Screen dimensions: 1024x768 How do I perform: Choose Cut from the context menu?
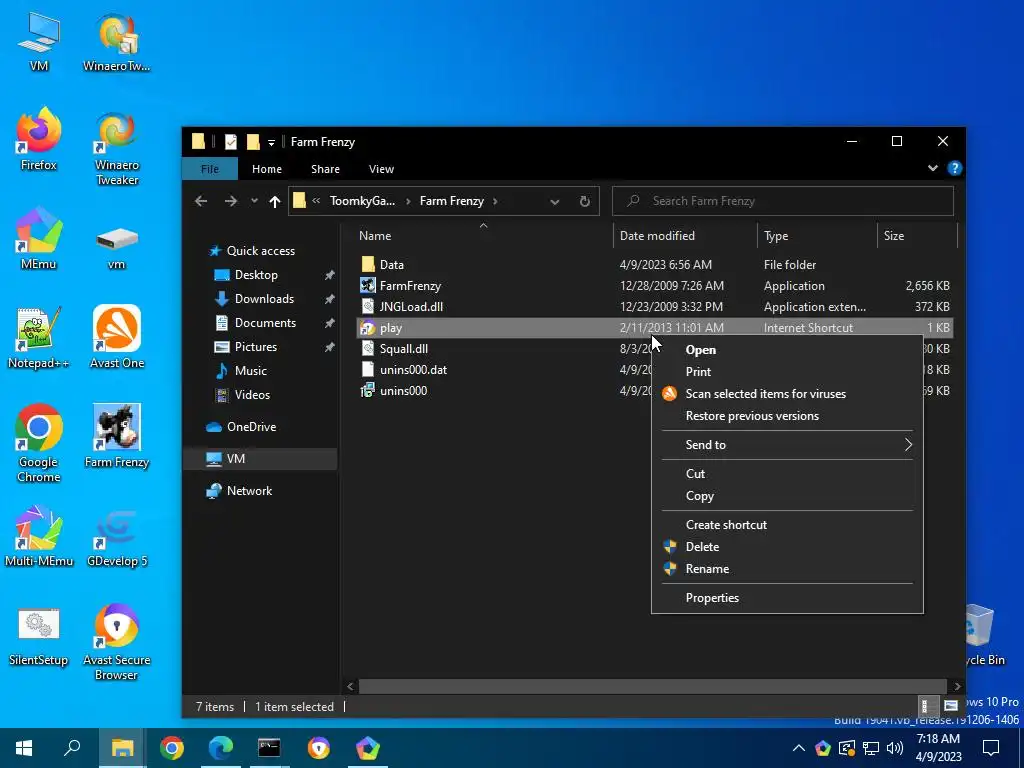[x=787, y=473]
